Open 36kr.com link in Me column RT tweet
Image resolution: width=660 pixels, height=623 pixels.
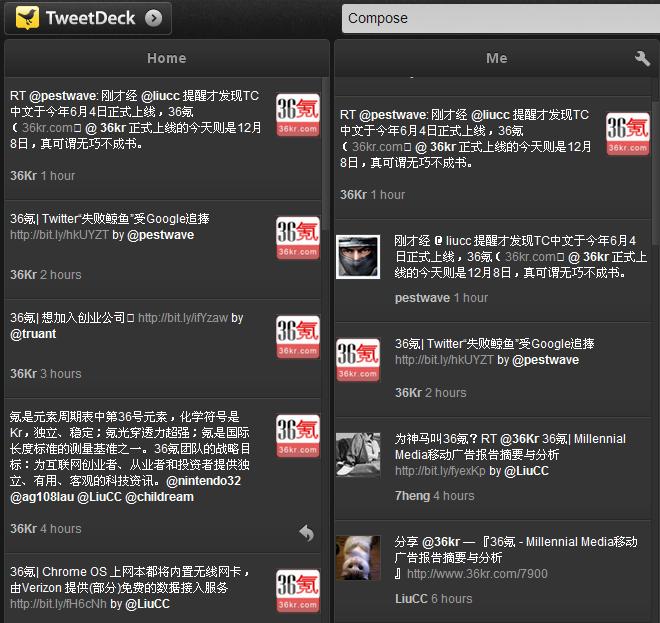378,146
